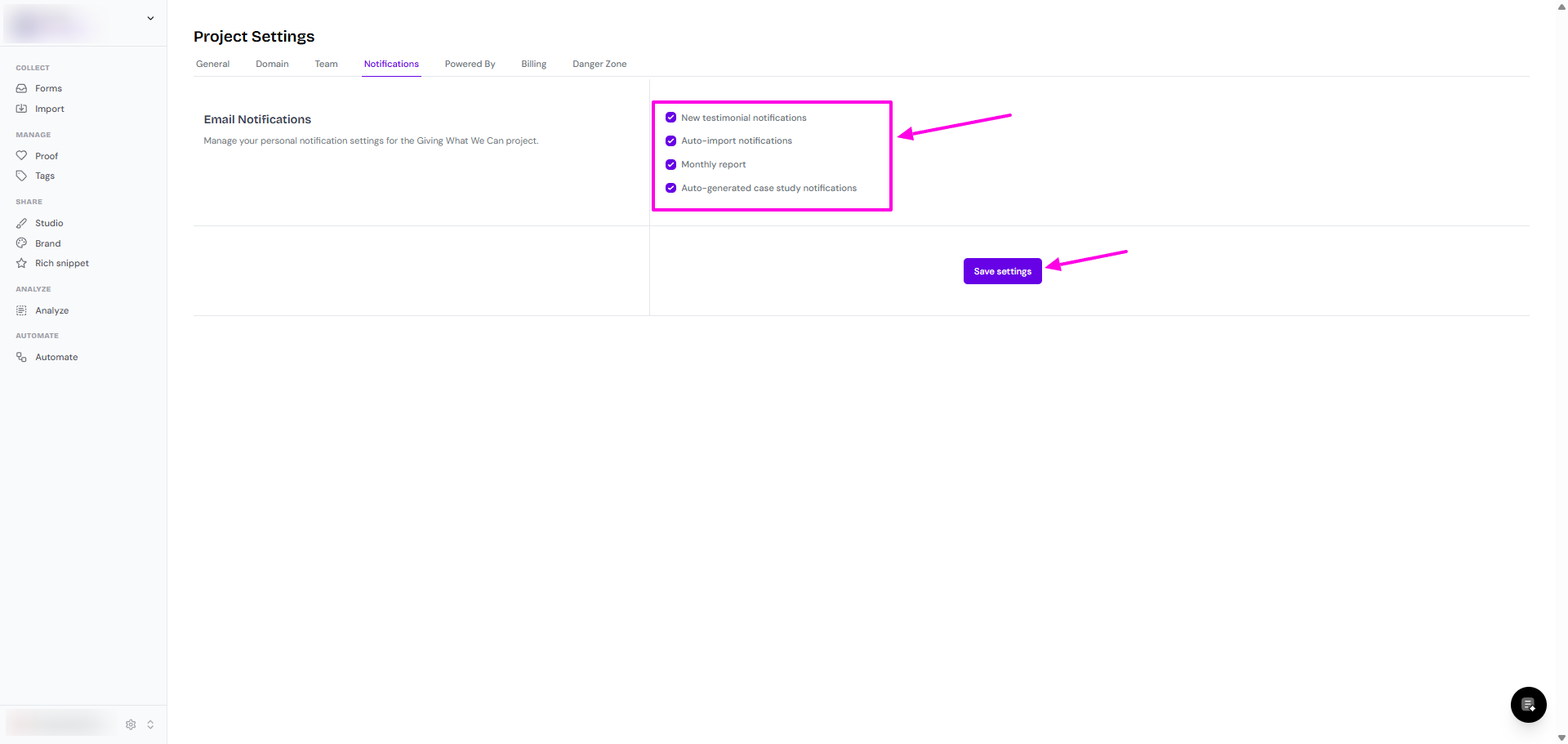This screenshot has width=1568, height=744.
Task: Click the Import icon in sidebar
Action: pos(21,109)
